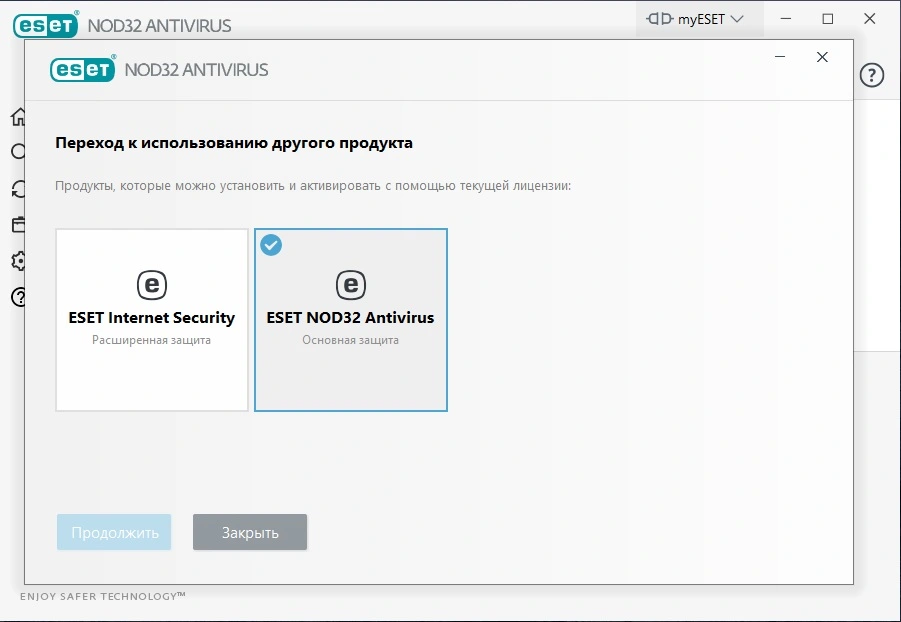901x622 pixels.
Task: Open the Update sidebar icon
Action: click(x=18, y=189)
